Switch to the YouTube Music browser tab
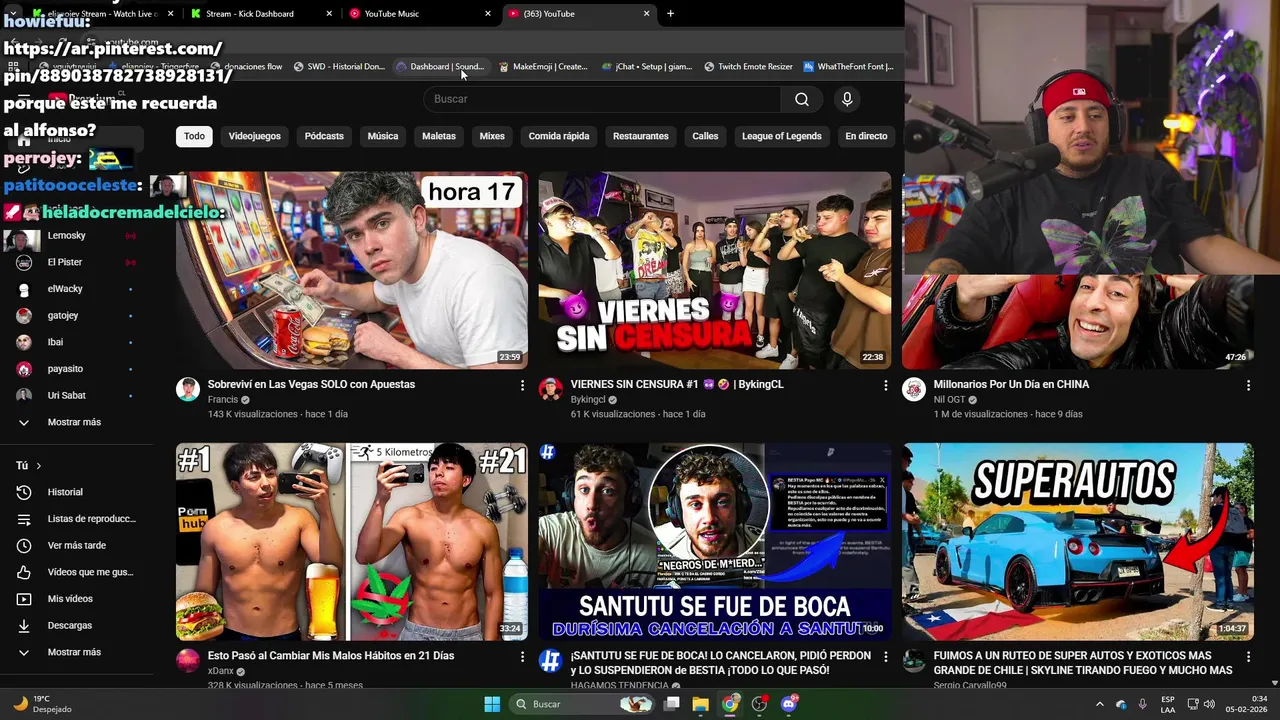The image size is (1280, 720). [418, 14]
